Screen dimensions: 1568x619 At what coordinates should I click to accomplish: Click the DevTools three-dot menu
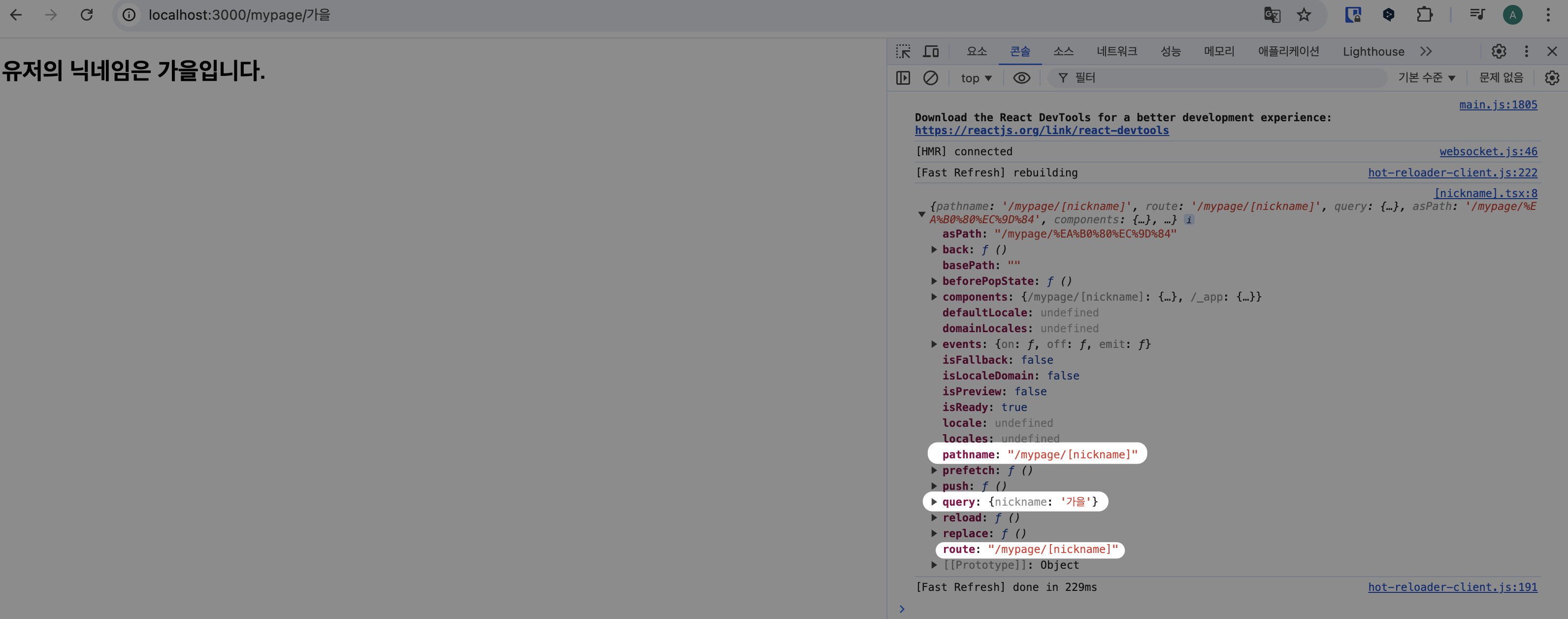point(1526,52)
